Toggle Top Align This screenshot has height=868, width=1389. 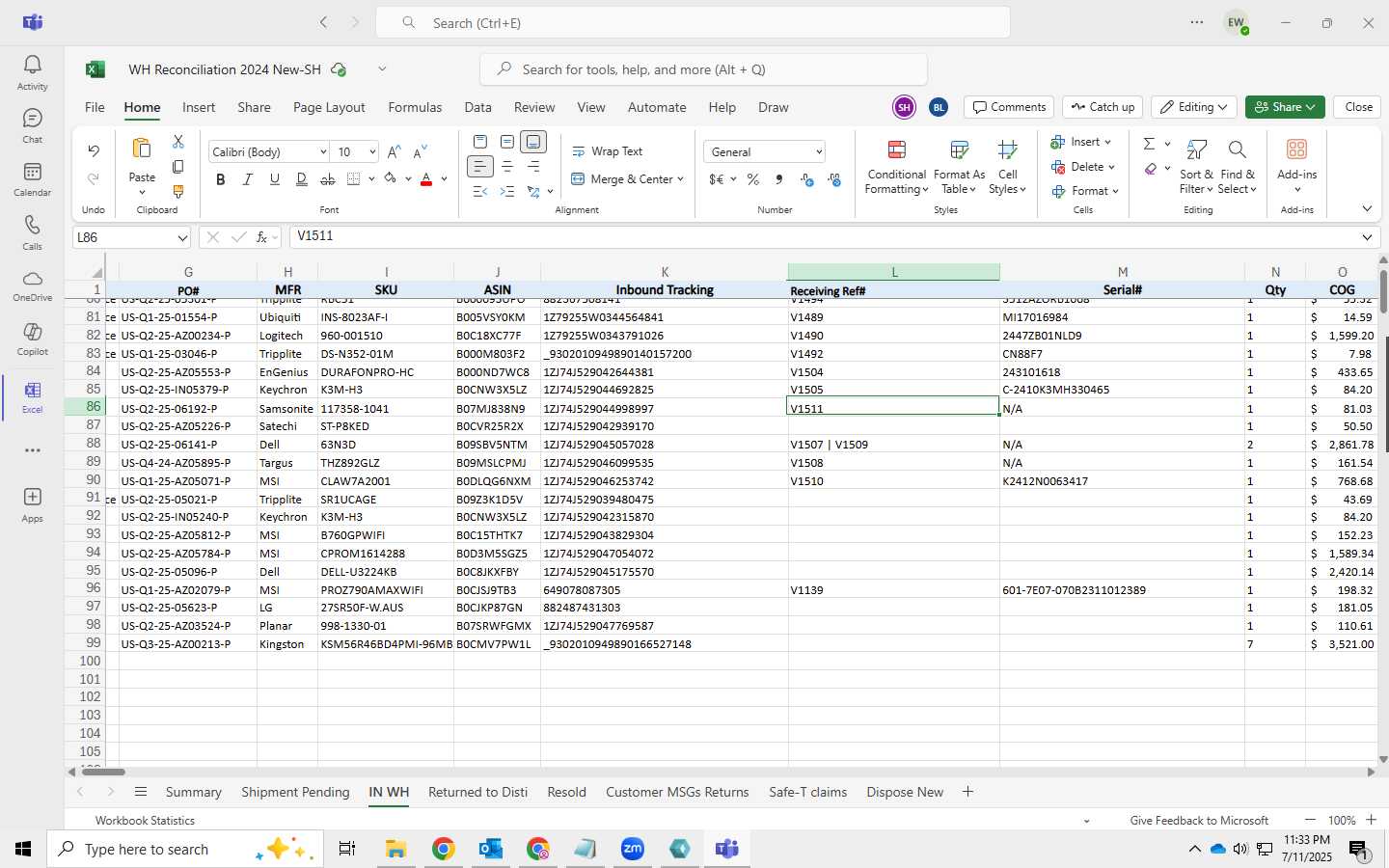[480, 142]
